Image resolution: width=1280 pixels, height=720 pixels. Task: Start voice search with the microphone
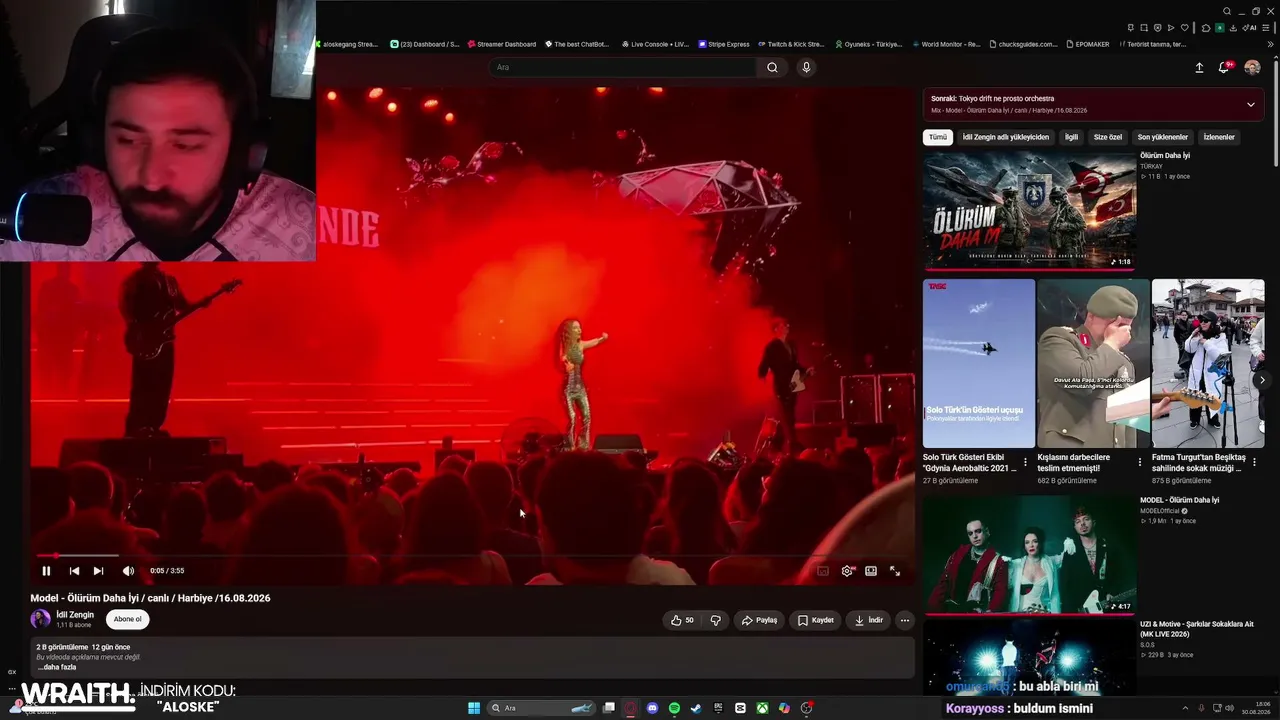tap(806, 67)
